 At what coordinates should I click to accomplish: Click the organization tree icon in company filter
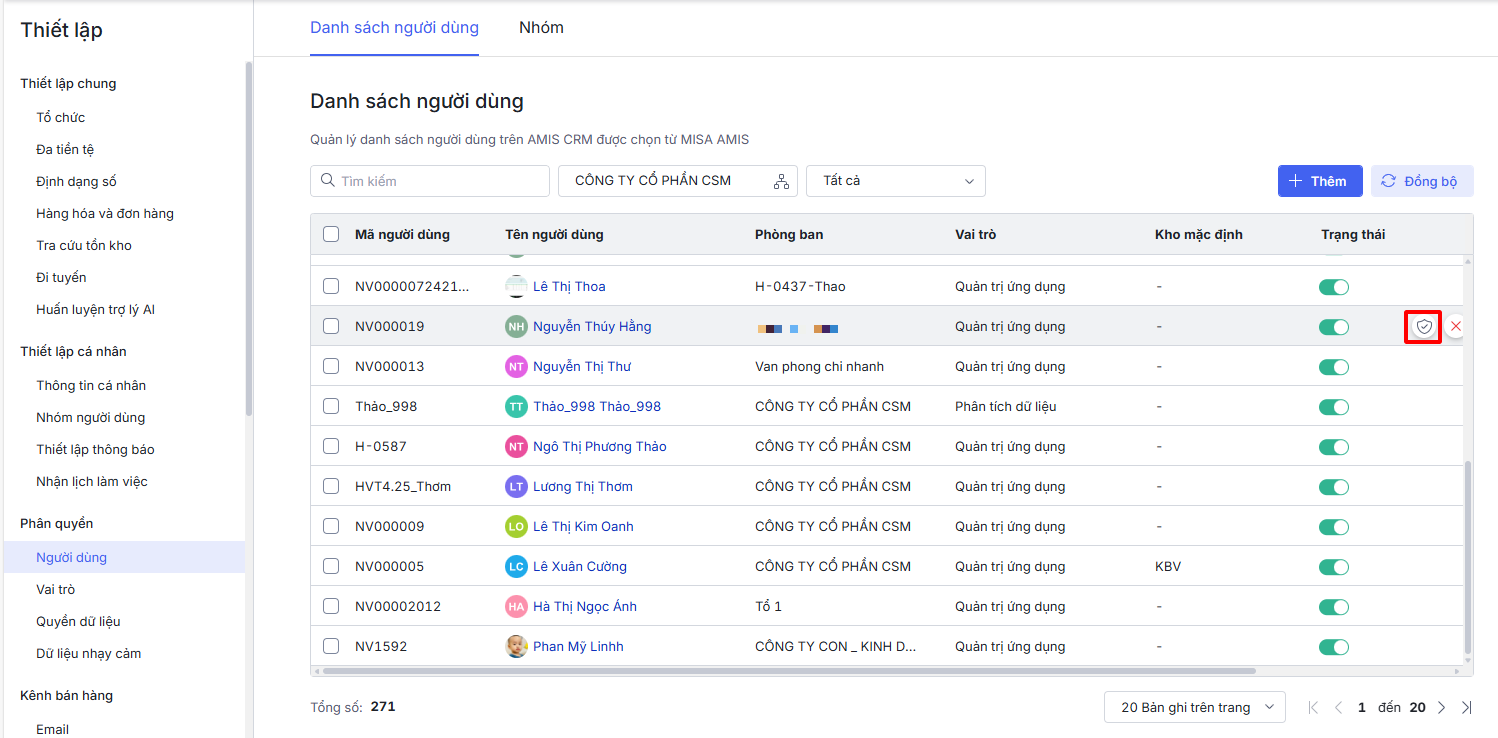point(781,181)
